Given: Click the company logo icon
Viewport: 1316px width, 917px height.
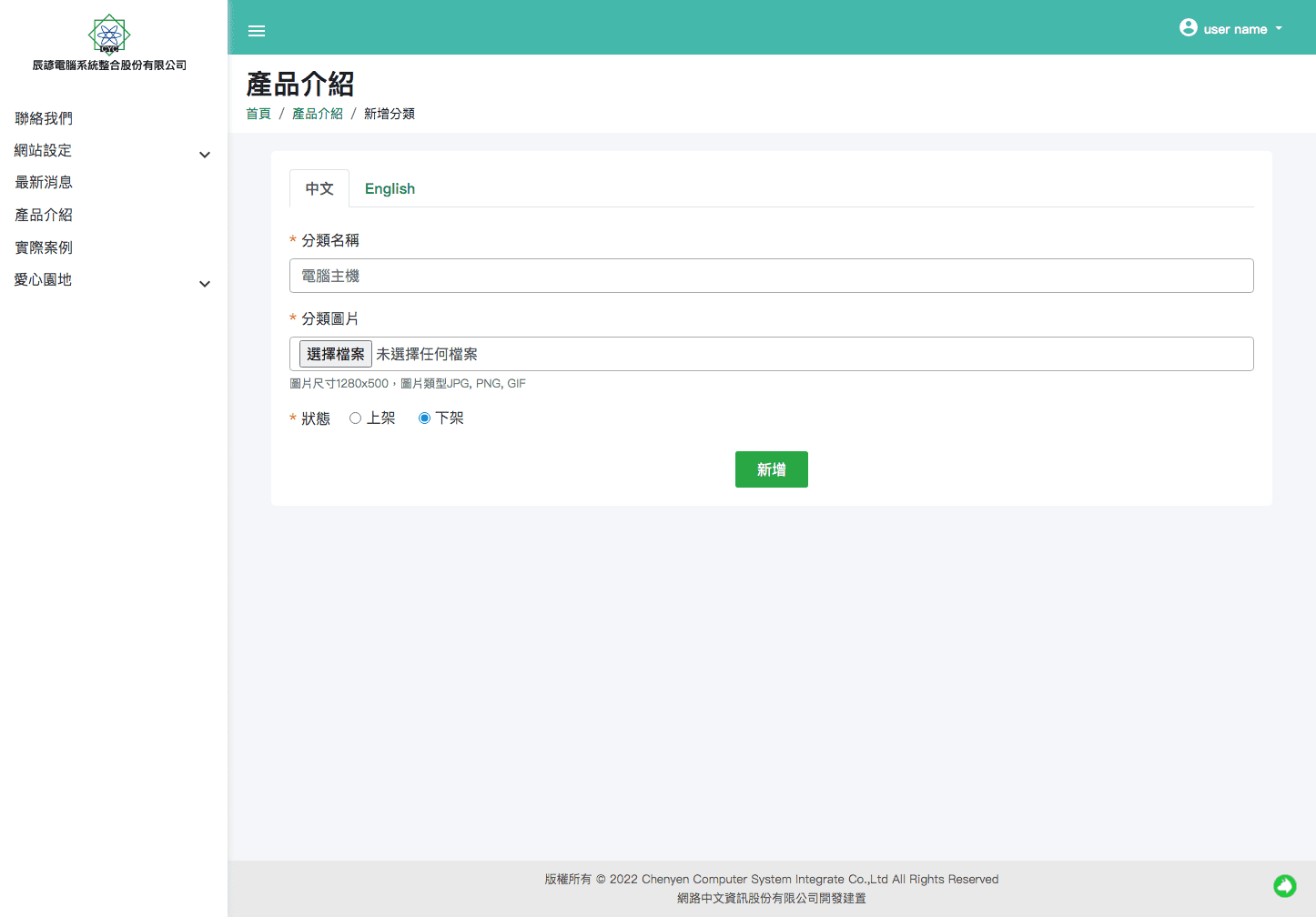Looking at the screenshot, I should click(x=109, y=35).
